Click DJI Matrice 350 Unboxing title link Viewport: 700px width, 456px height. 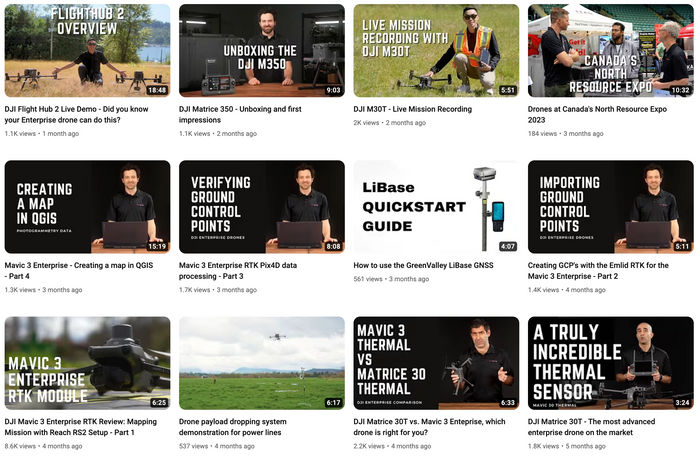coord(240,114)
